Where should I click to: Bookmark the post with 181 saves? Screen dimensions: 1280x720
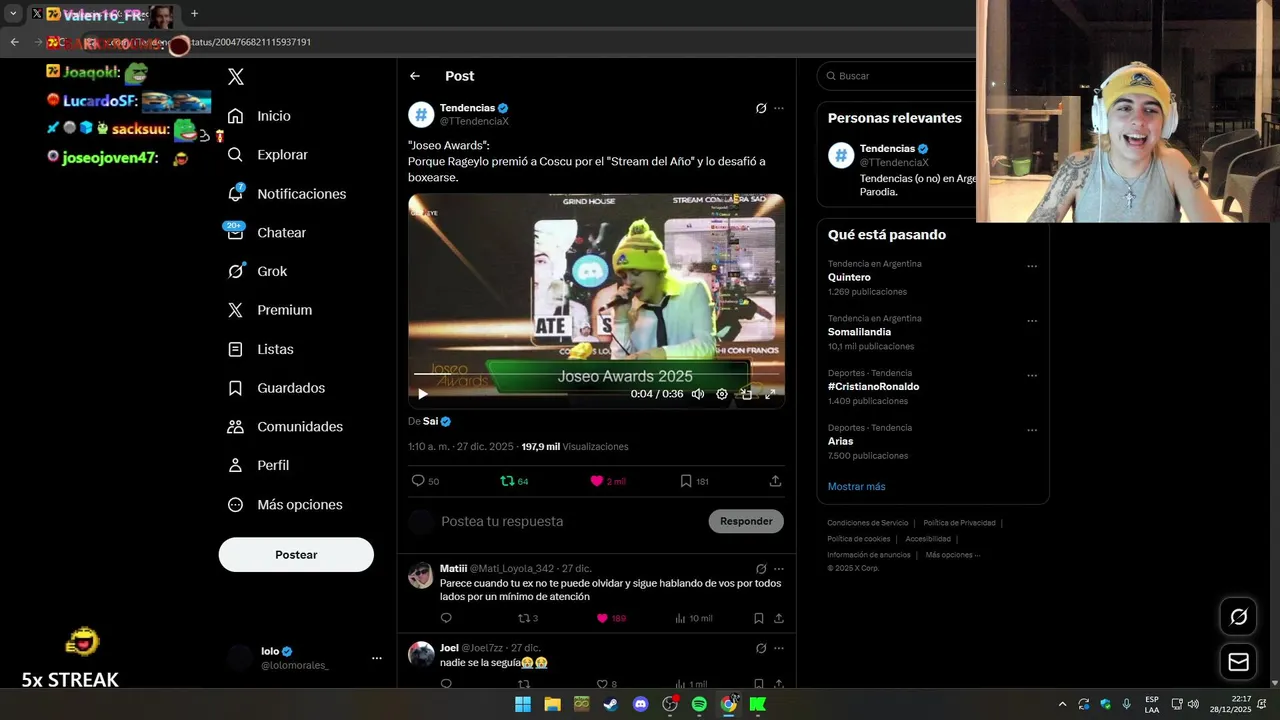(695, 481)
